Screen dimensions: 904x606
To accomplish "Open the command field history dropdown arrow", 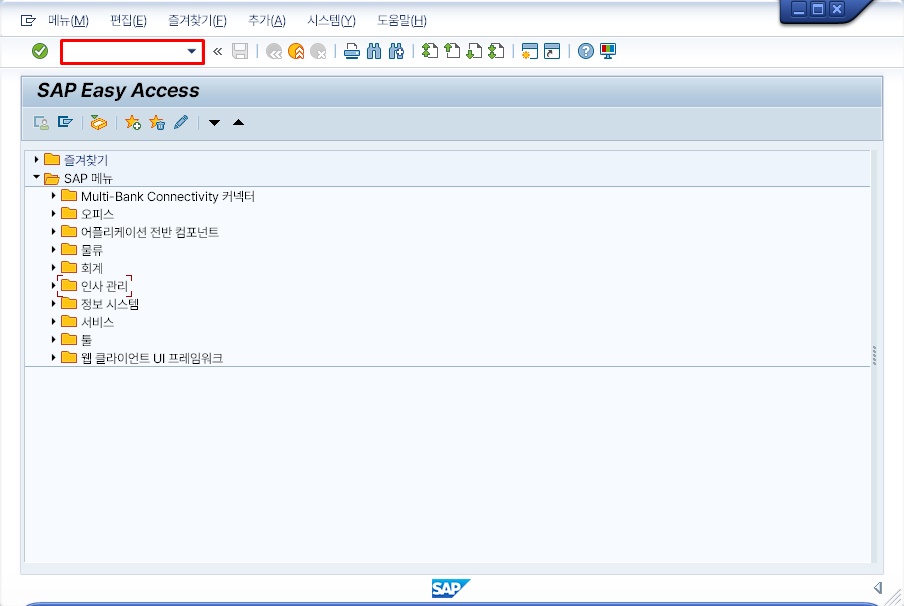I will pyautogui.click(x=192, y=51).
